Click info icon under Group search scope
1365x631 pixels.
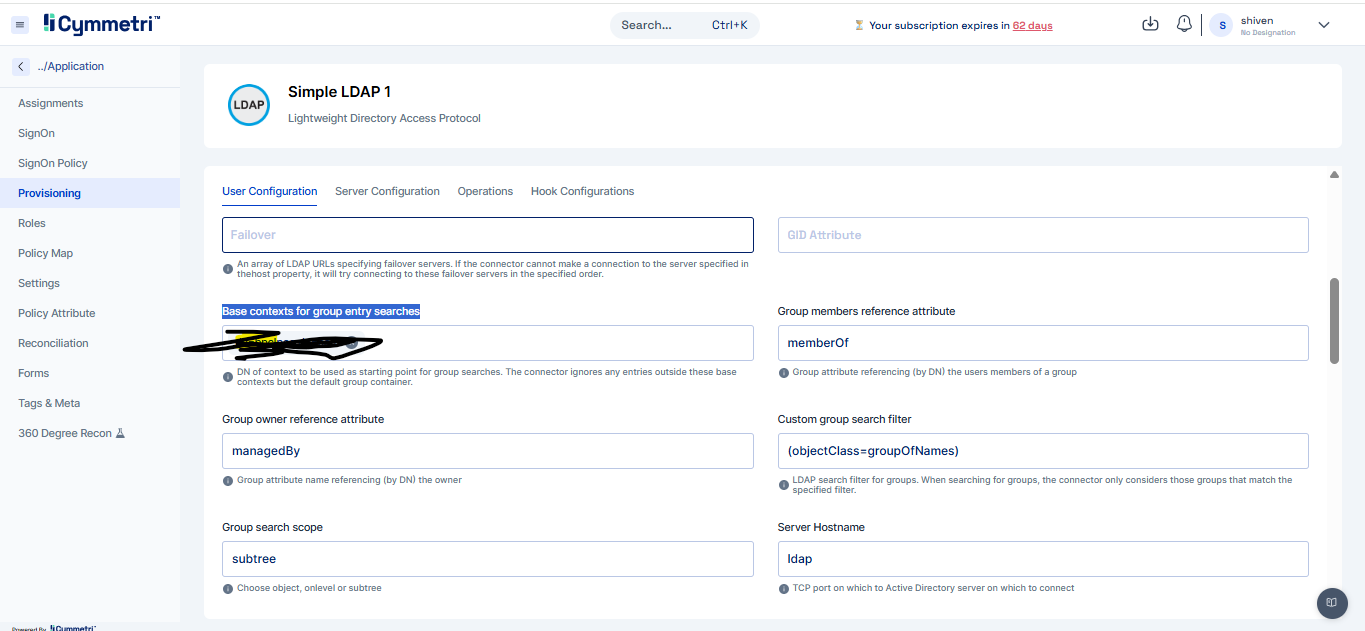click(x=228, y=589)
